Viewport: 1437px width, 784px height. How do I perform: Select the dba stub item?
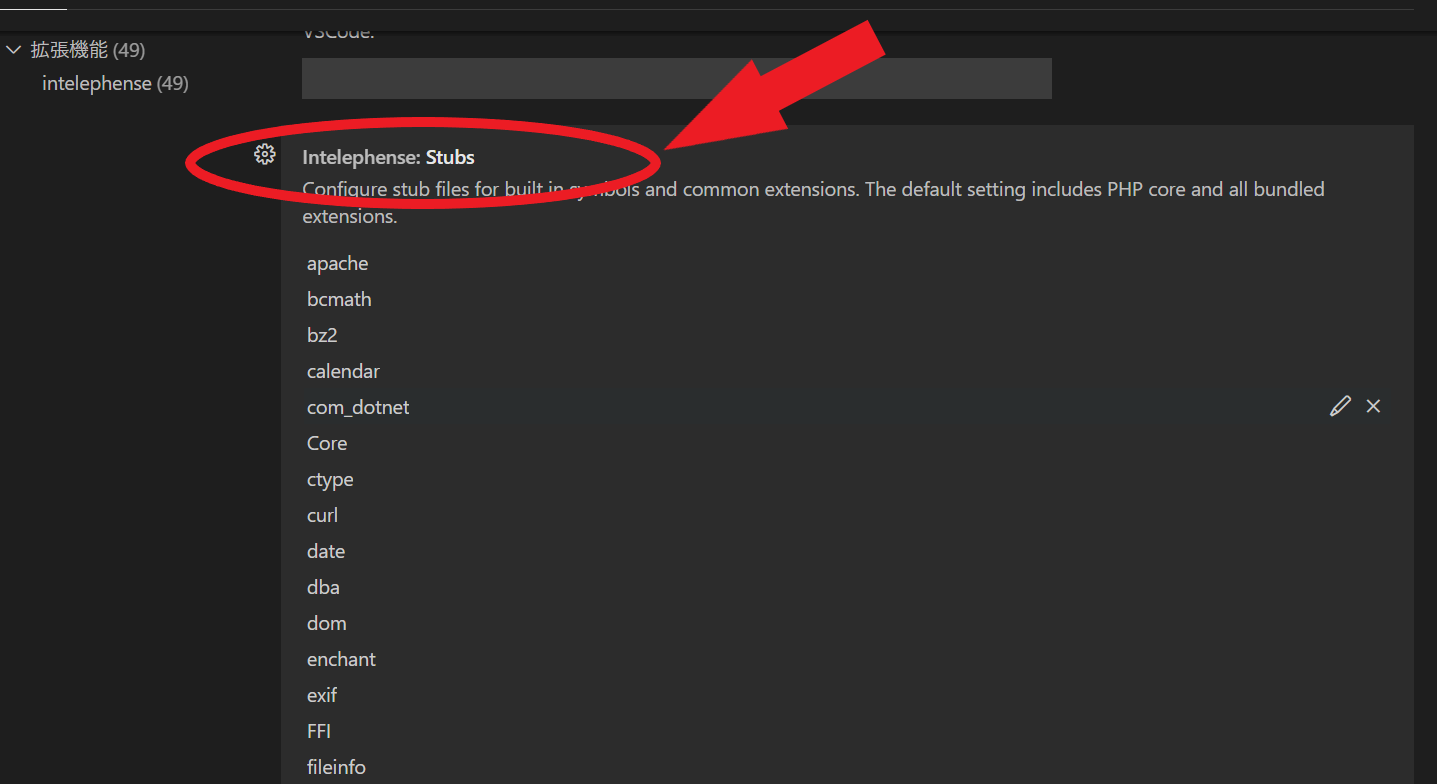[x=323, y=587]
